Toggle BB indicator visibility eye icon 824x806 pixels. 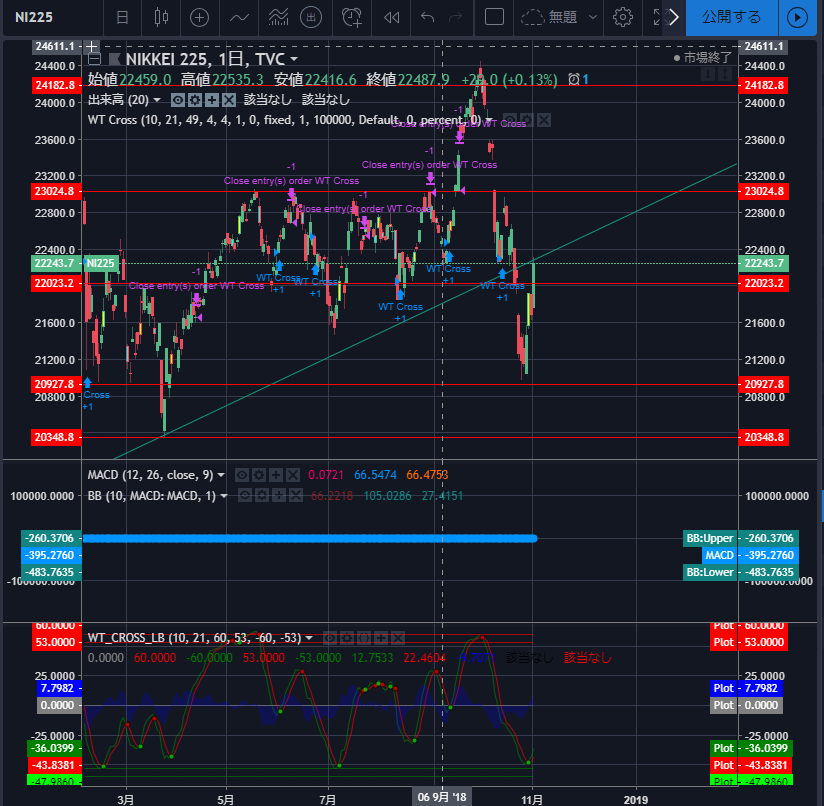245,495
